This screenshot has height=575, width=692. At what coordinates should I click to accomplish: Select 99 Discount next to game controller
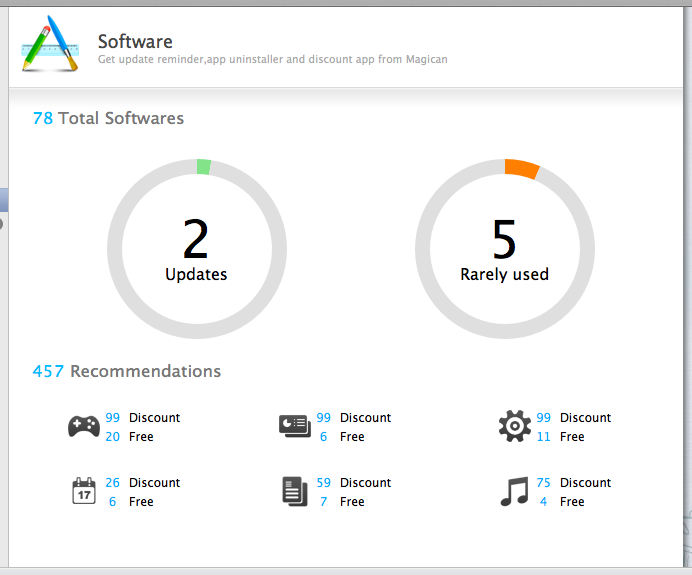[x=143, y=417]
